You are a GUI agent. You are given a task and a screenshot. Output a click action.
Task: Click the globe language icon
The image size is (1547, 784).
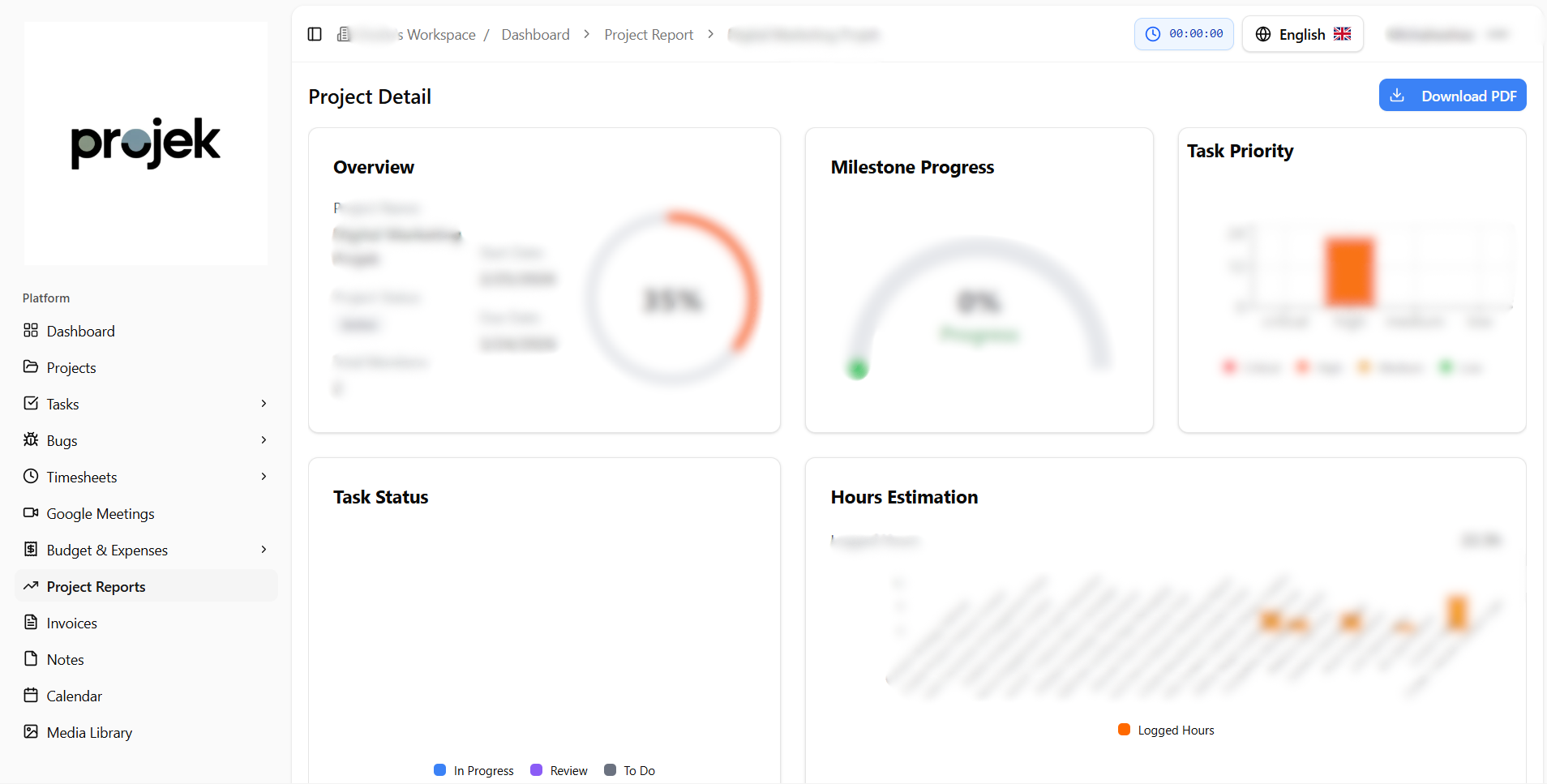click(x=1262, y=34)
